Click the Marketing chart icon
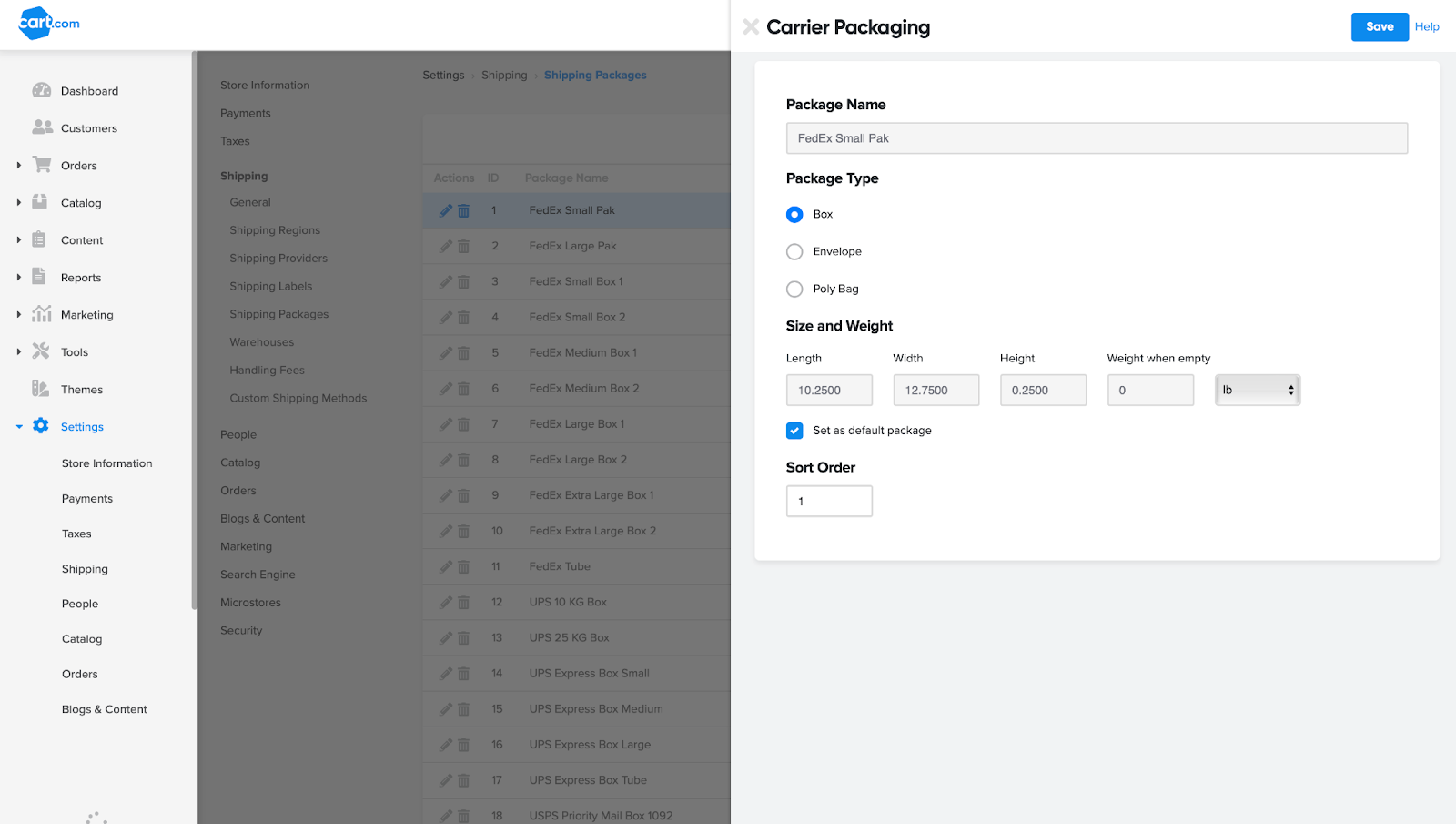The width and height of the screenshot is (1456, 824). point(42,314)
